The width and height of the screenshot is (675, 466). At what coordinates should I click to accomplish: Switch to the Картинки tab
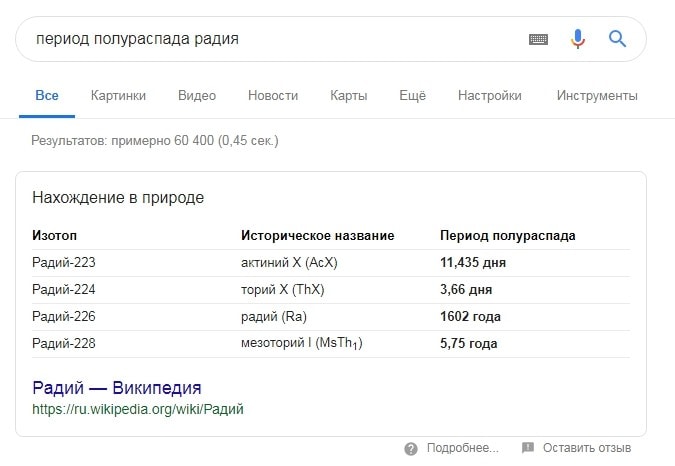[118, 96]
